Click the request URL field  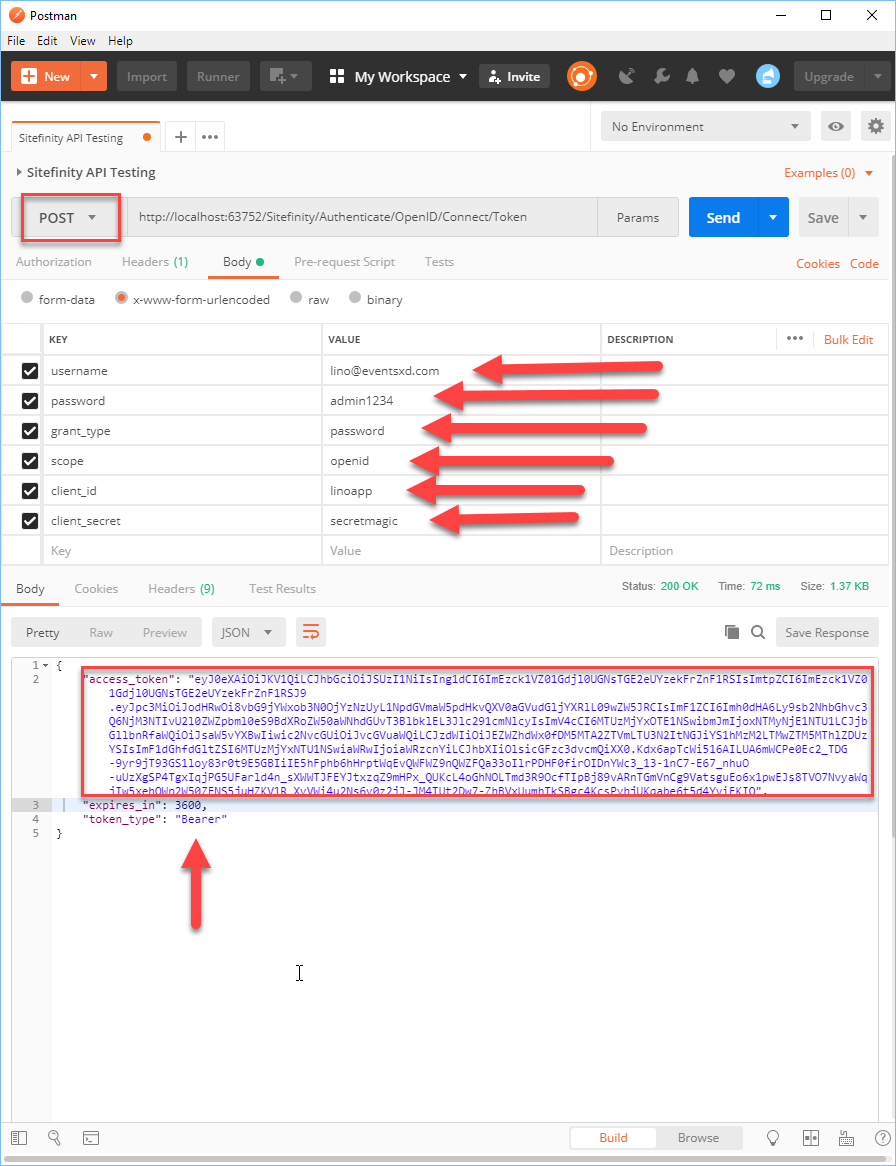click(x=362, y=217)
